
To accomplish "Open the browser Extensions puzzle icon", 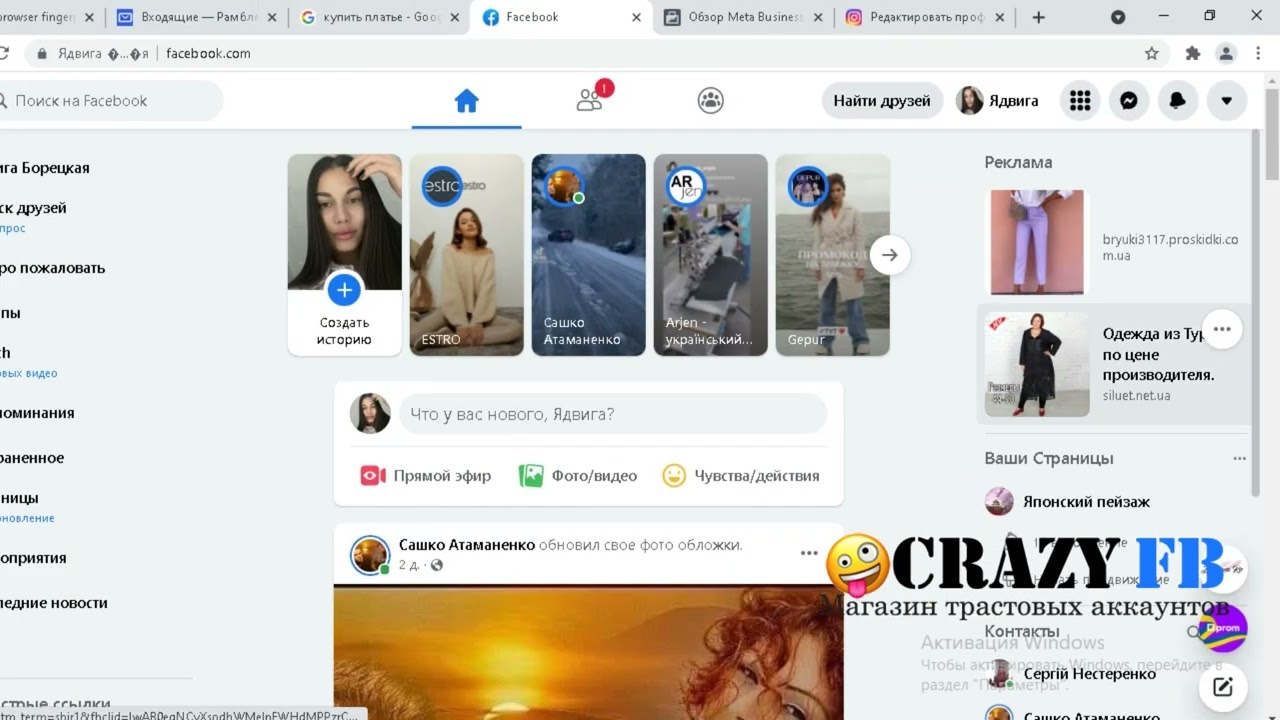I will pos(1193,54).
